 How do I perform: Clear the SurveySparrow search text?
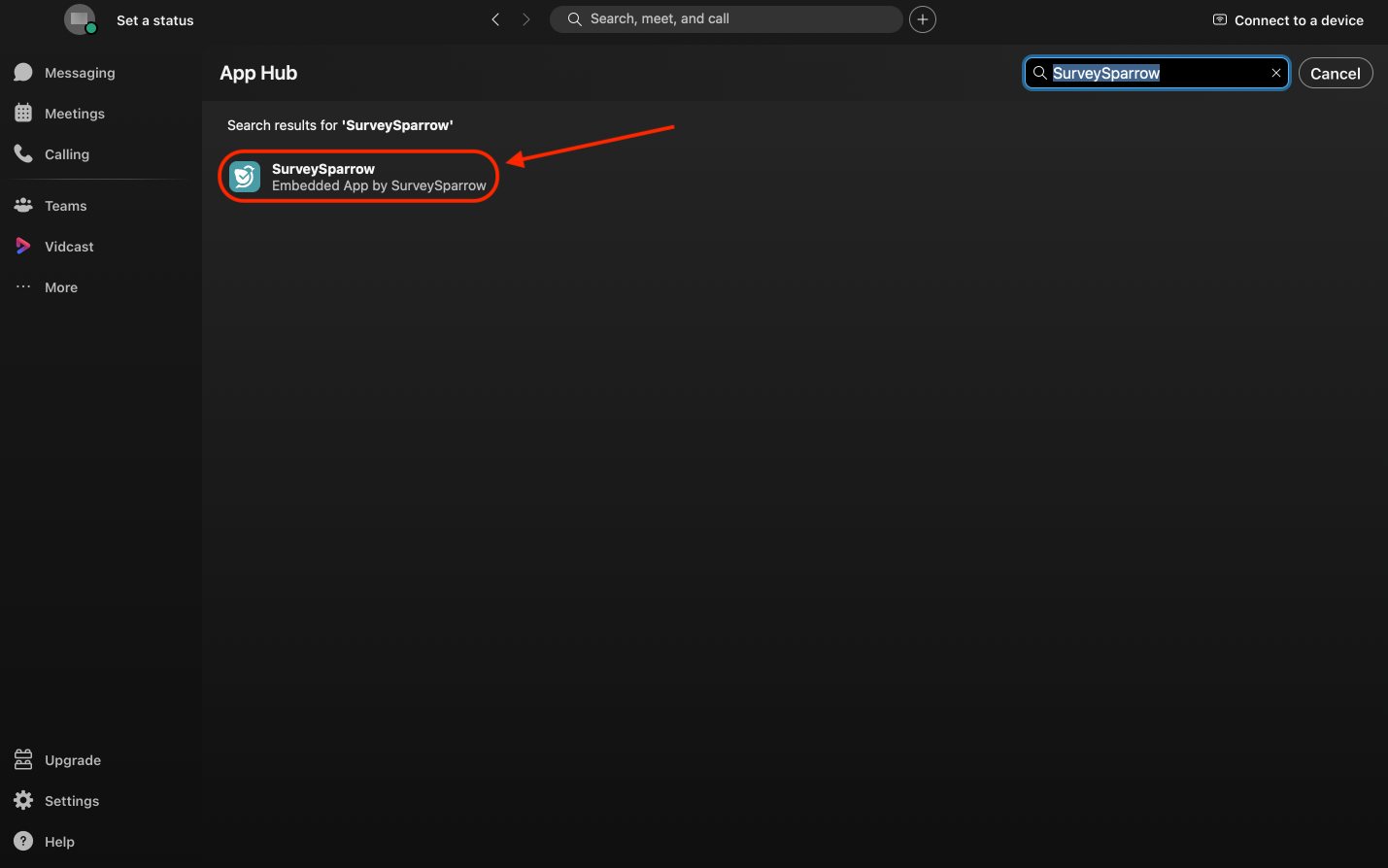coord(1276,73)
